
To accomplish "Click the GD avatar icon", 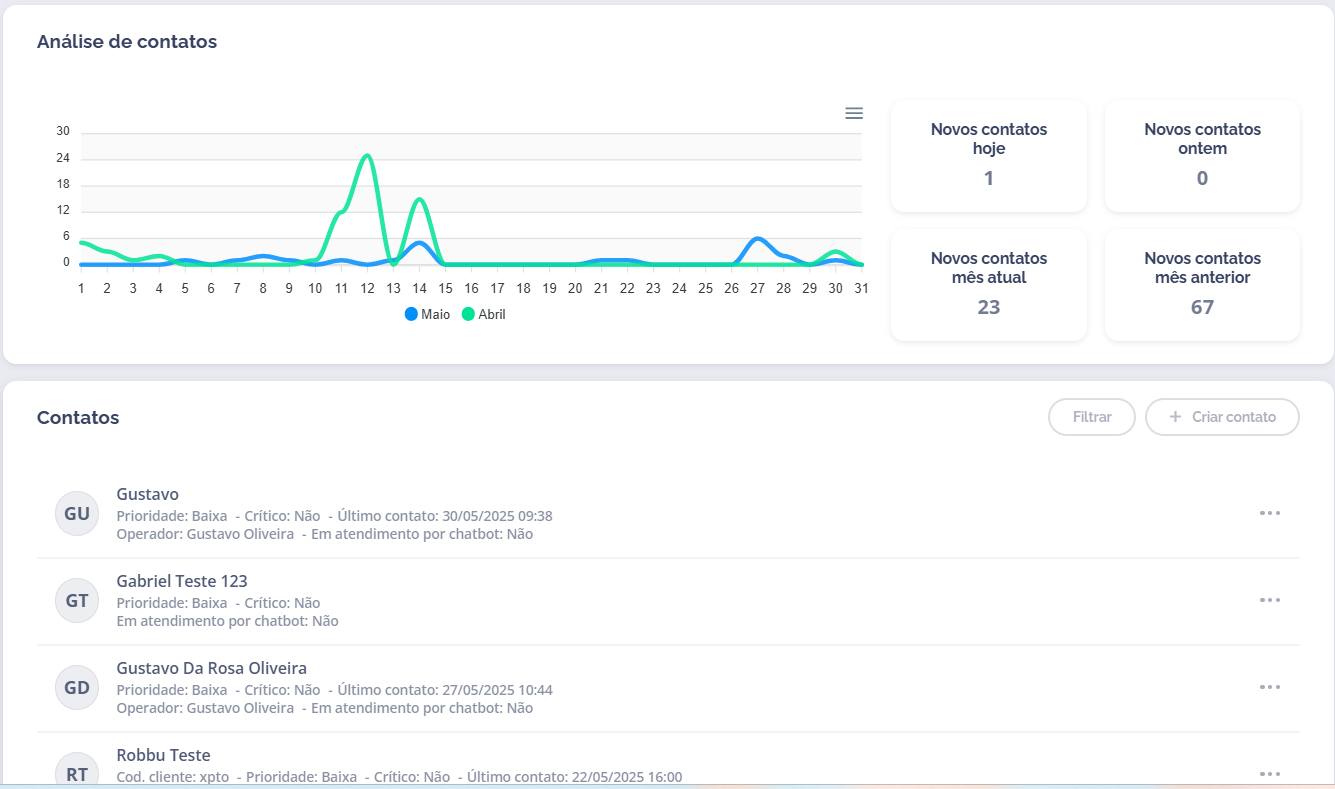I will (x=77, y=688).
